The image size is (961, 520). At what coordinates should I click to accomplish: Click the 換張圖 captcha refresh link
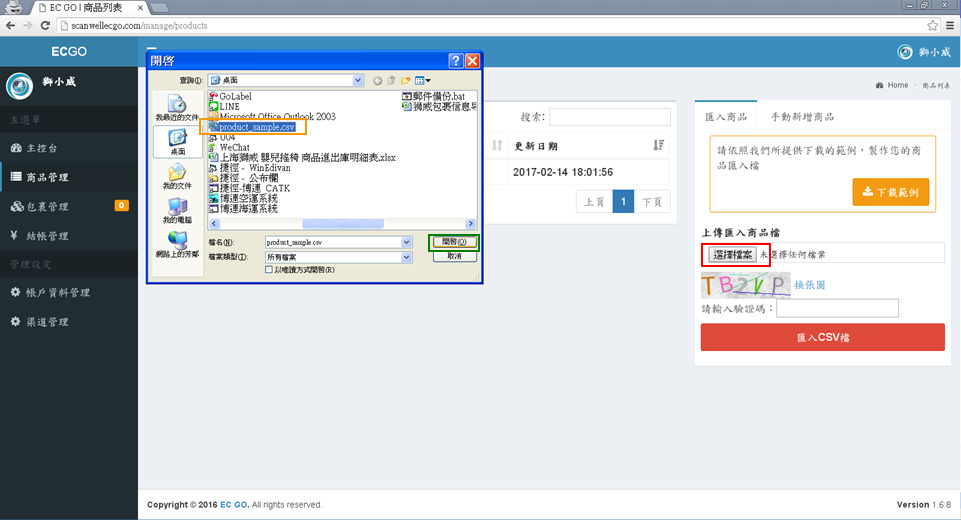pyautogui.click(x=809, y=285)
